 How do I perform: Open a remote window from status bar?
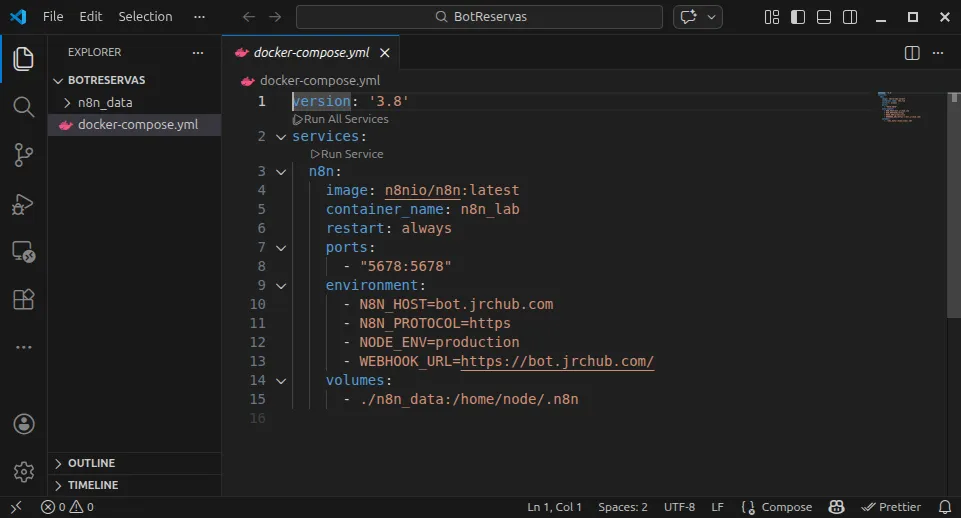coord(16,507)
